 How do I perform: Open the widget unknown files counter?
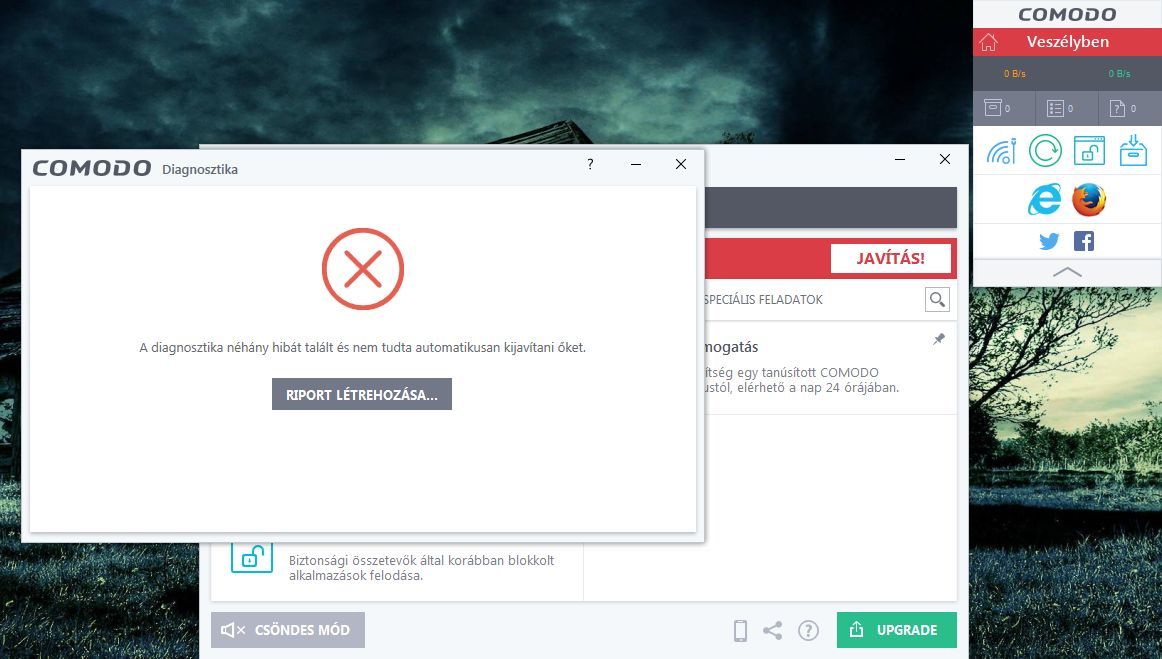tap(1123, 108)
